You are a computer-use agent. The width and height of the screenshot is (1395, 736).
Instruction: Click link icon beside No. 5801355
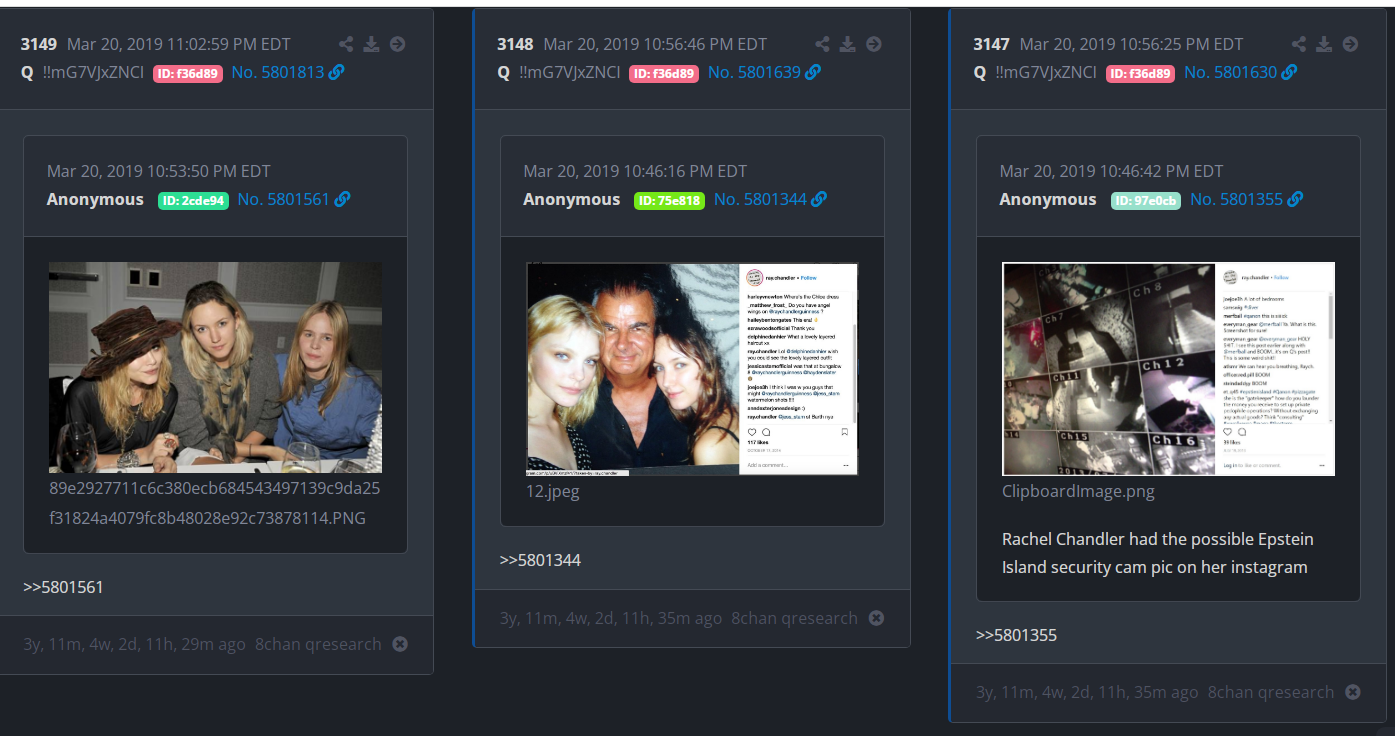pos(1295,199)
